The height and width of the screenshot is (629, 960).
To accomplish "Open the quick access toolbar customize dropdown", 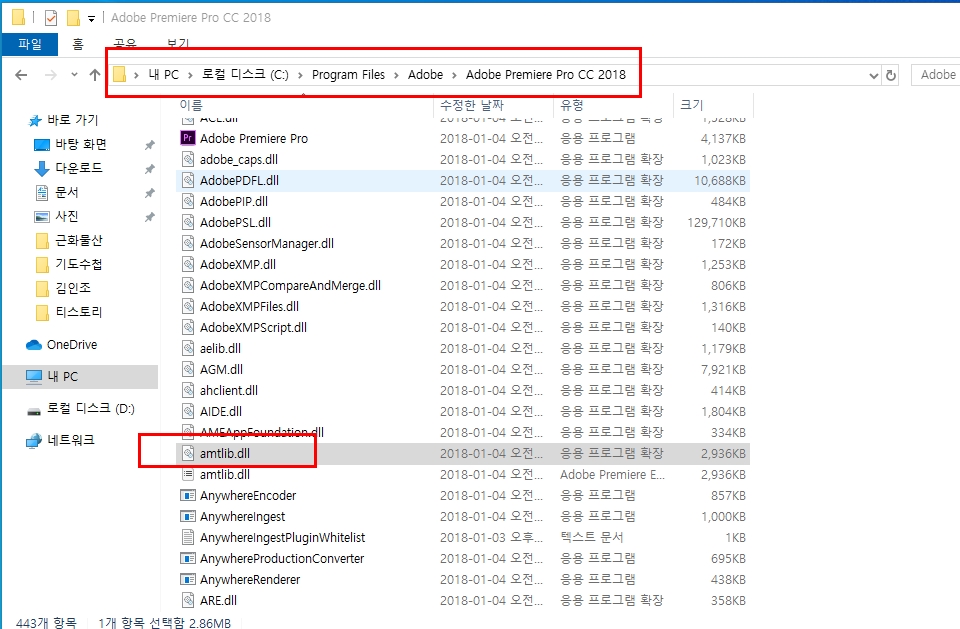I will 91,18.
